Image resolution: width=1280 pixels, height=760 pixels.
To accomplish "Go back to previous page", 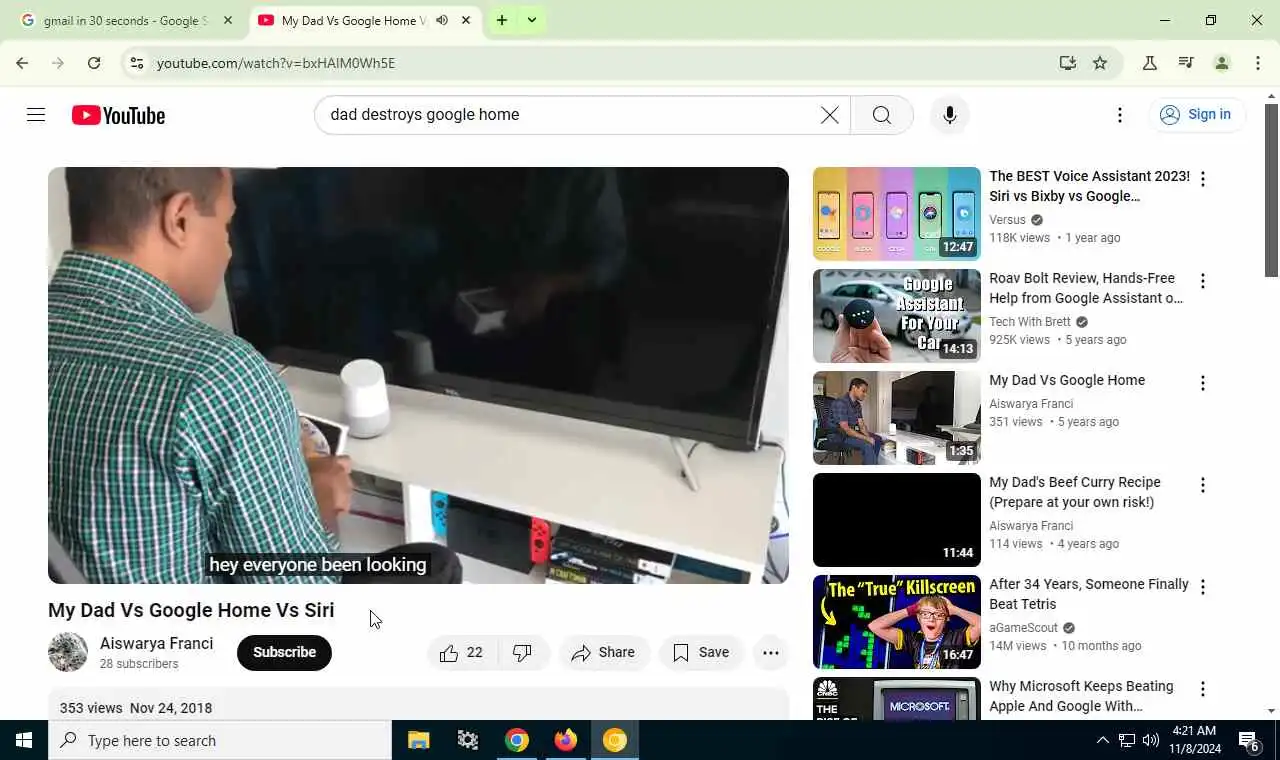I will [22, 63].
